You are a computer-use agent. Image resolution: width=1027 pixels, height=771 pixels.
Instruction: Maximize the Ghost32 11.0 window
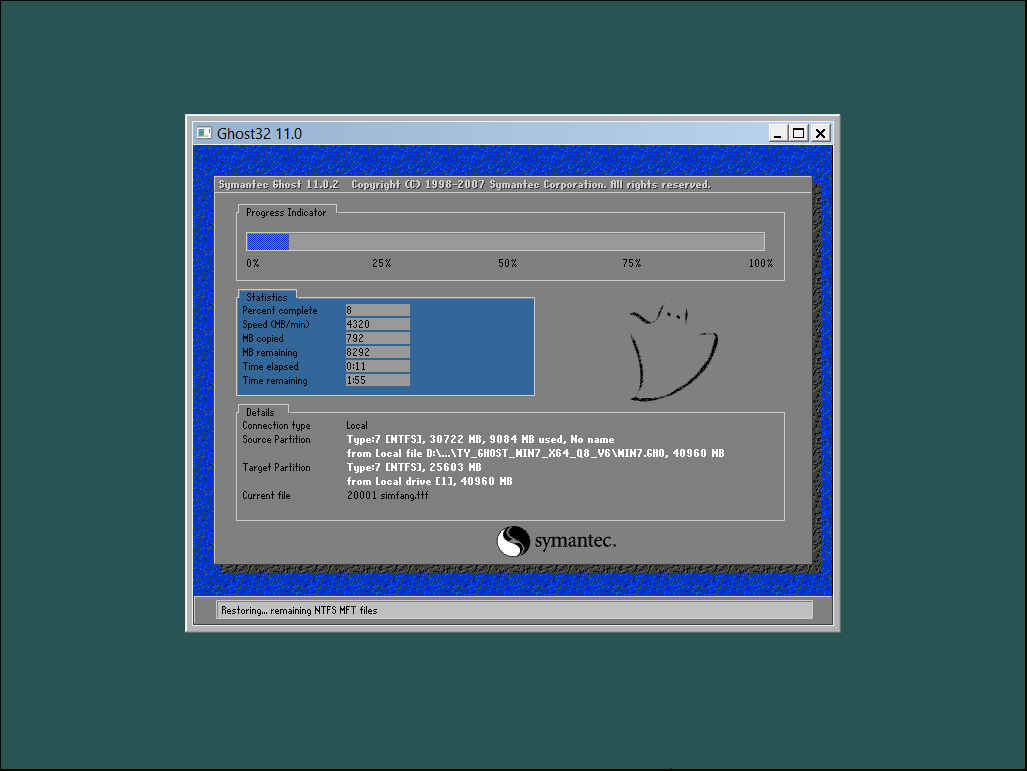point(798,133)
